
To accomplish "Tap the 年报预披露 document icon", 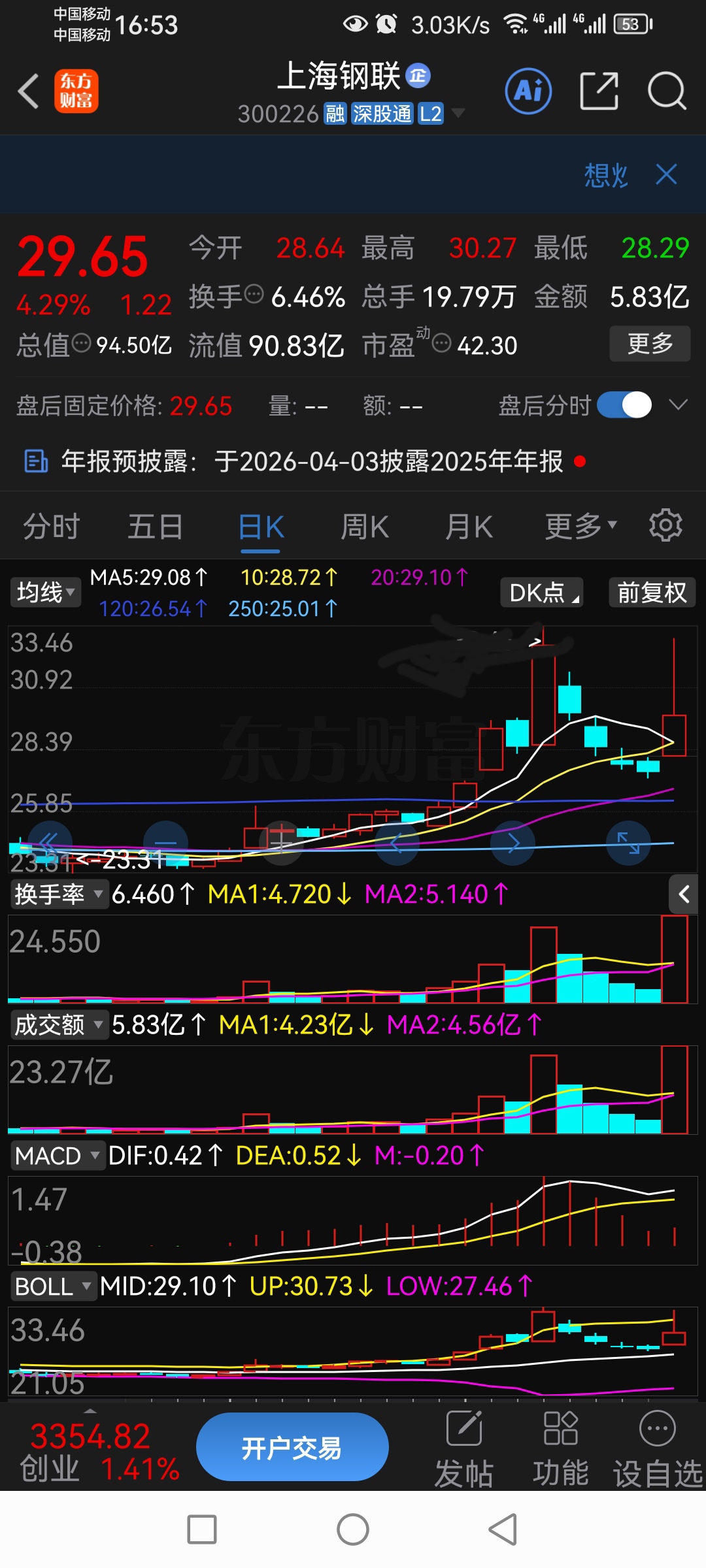I will [35, 461].
